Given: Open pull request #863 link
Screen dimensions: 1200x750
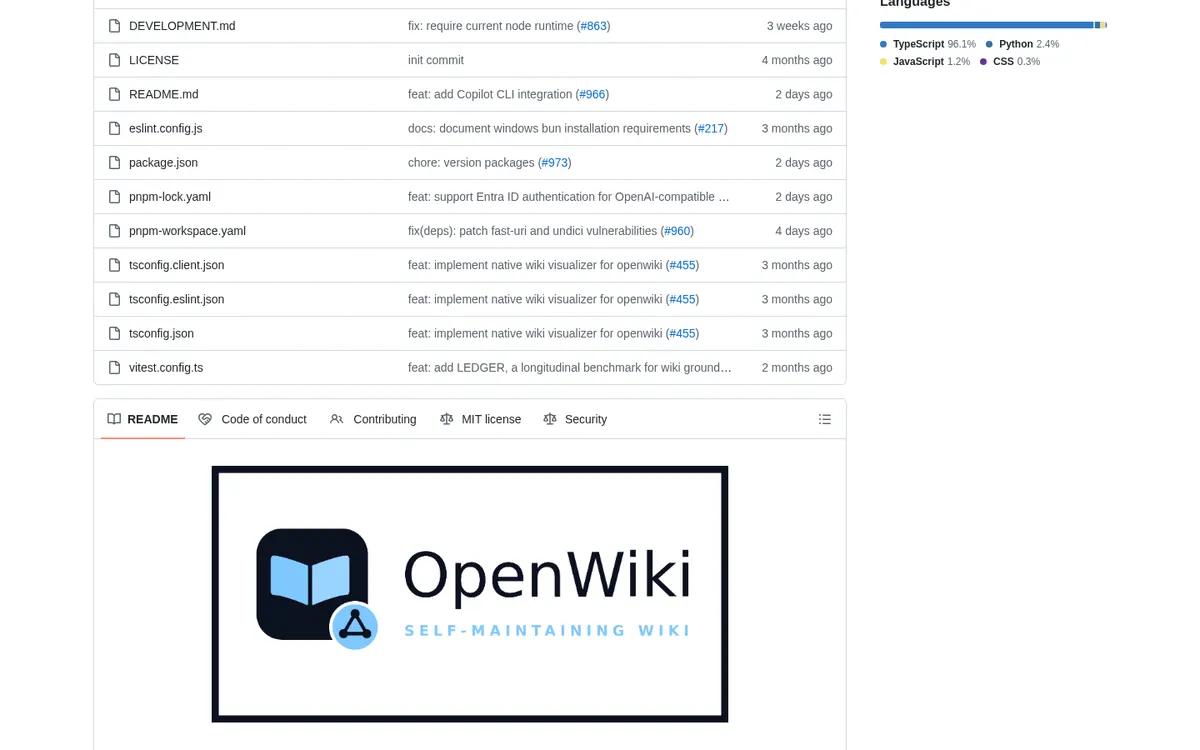Looking at the screenshot, I should (x=594, y=26).
